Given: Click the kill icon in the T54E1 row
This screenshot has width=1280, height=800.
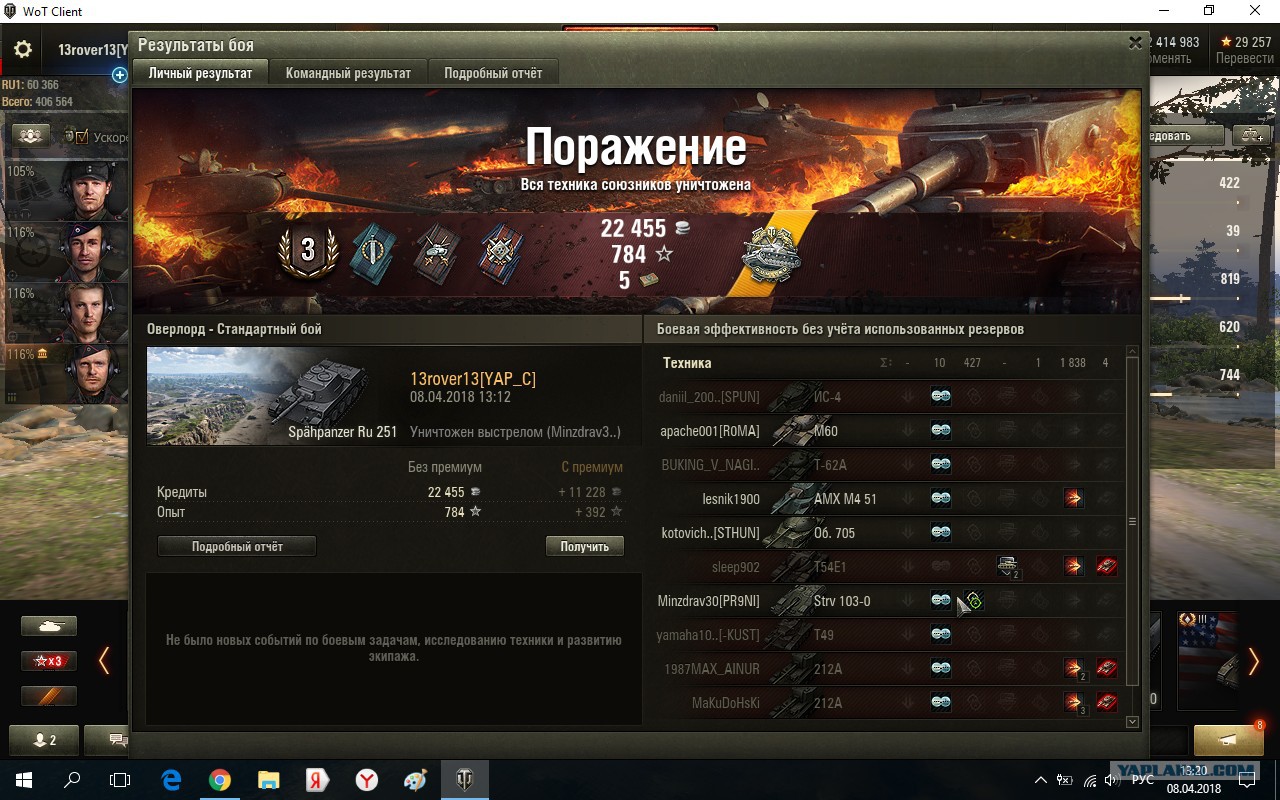Looking at the screenshot, I should (1106, 566).
